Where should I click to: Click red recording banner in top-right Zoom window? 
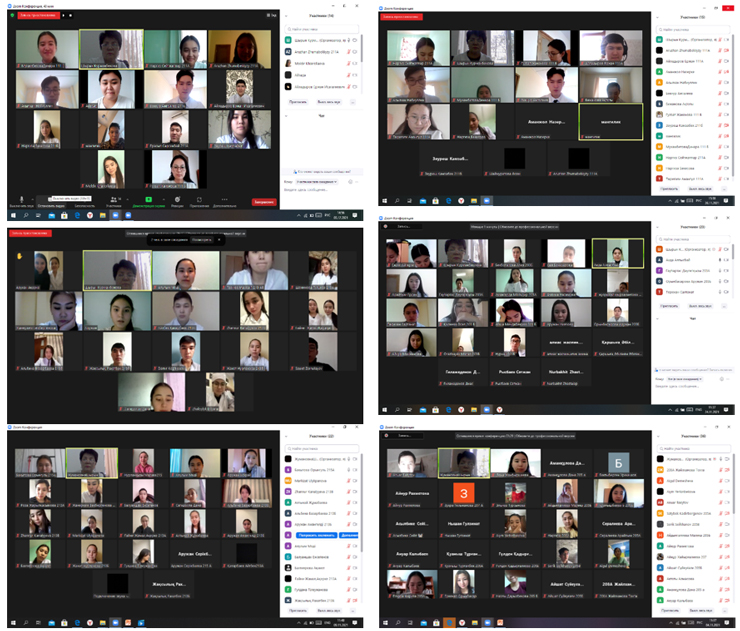click(x=401, y=17)
